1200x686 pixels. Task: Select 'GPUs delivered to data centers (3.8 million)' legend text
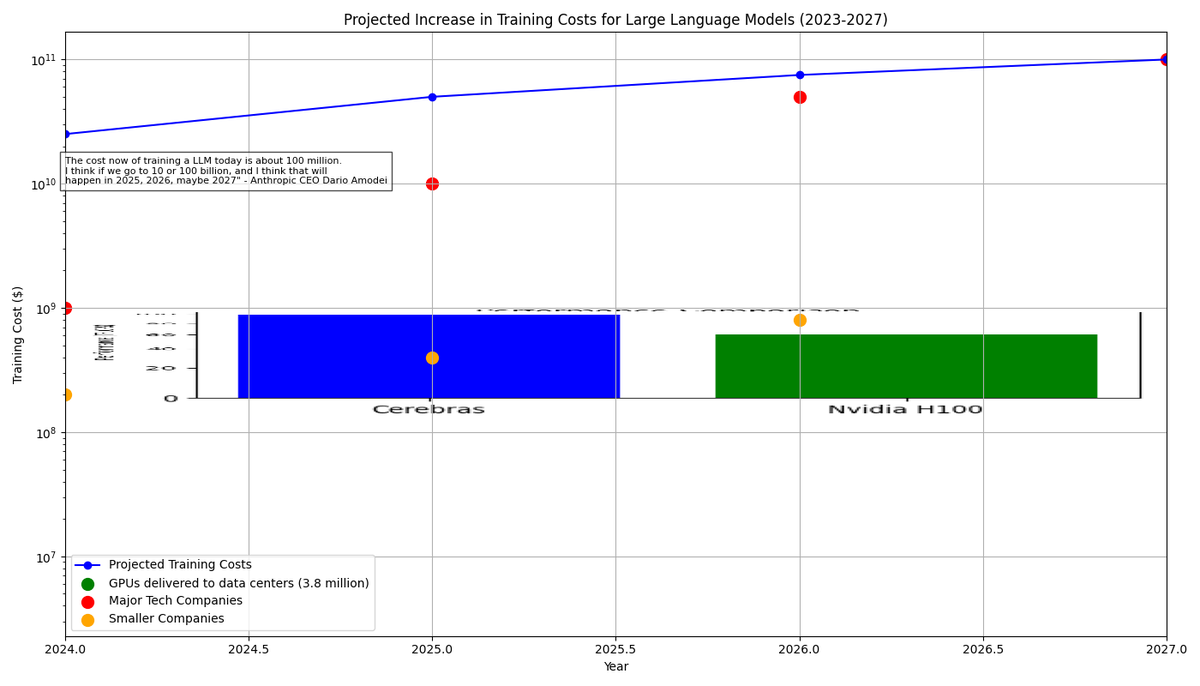(x=239, y=583)
